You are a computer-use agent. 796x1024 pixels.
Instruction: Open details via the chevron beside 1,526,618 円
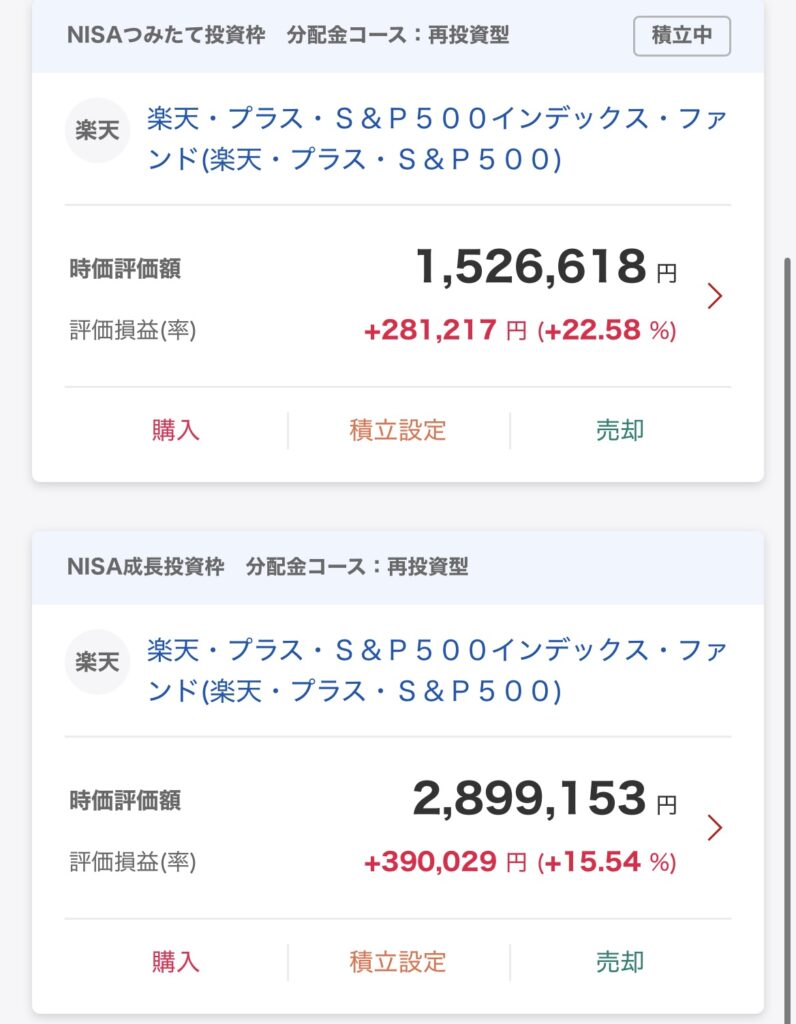pos(714,296)
